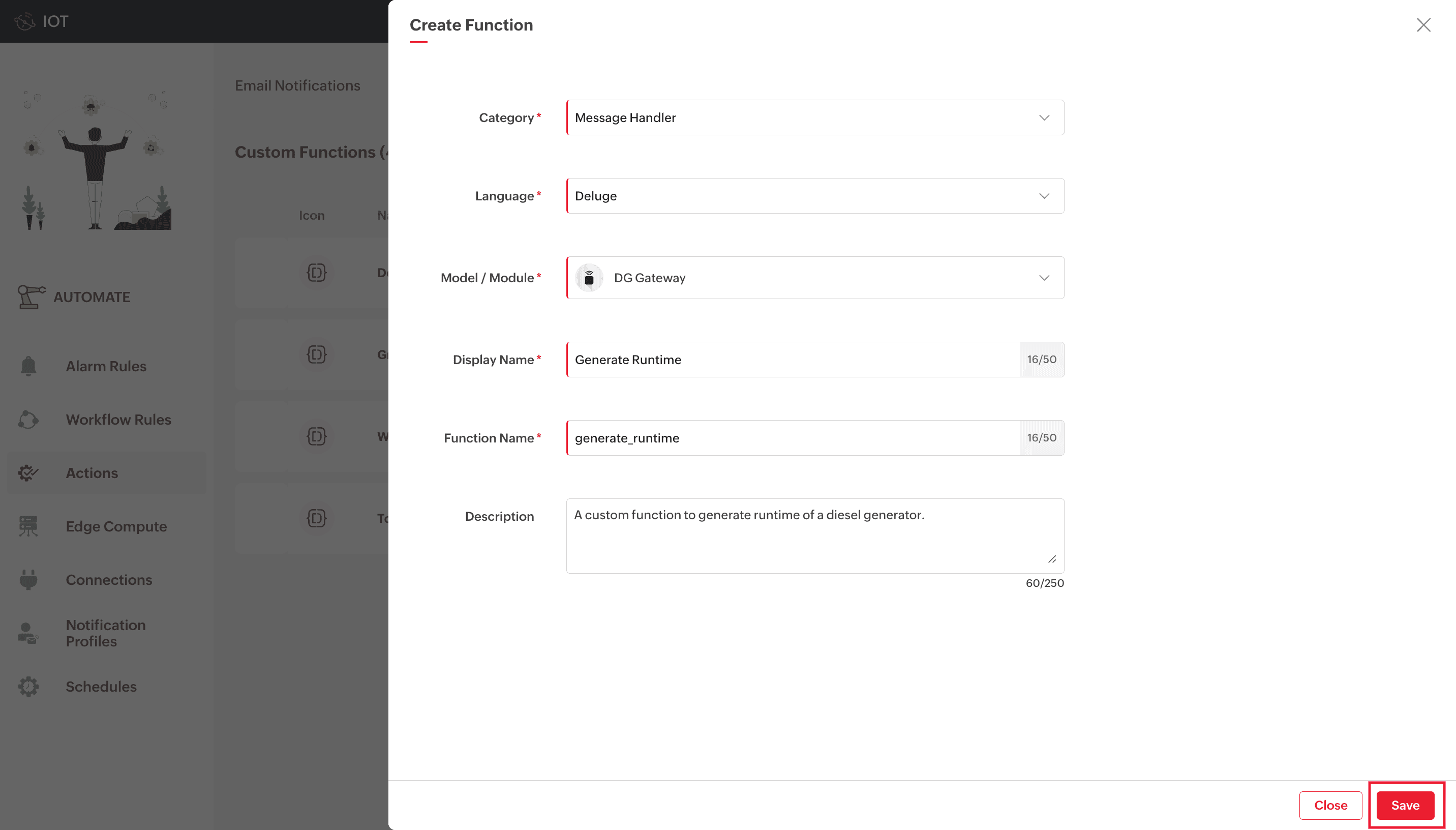Open the Email Notifications tab
Viewport: 1456px width, 830px height.
click(x=297, y=85)
